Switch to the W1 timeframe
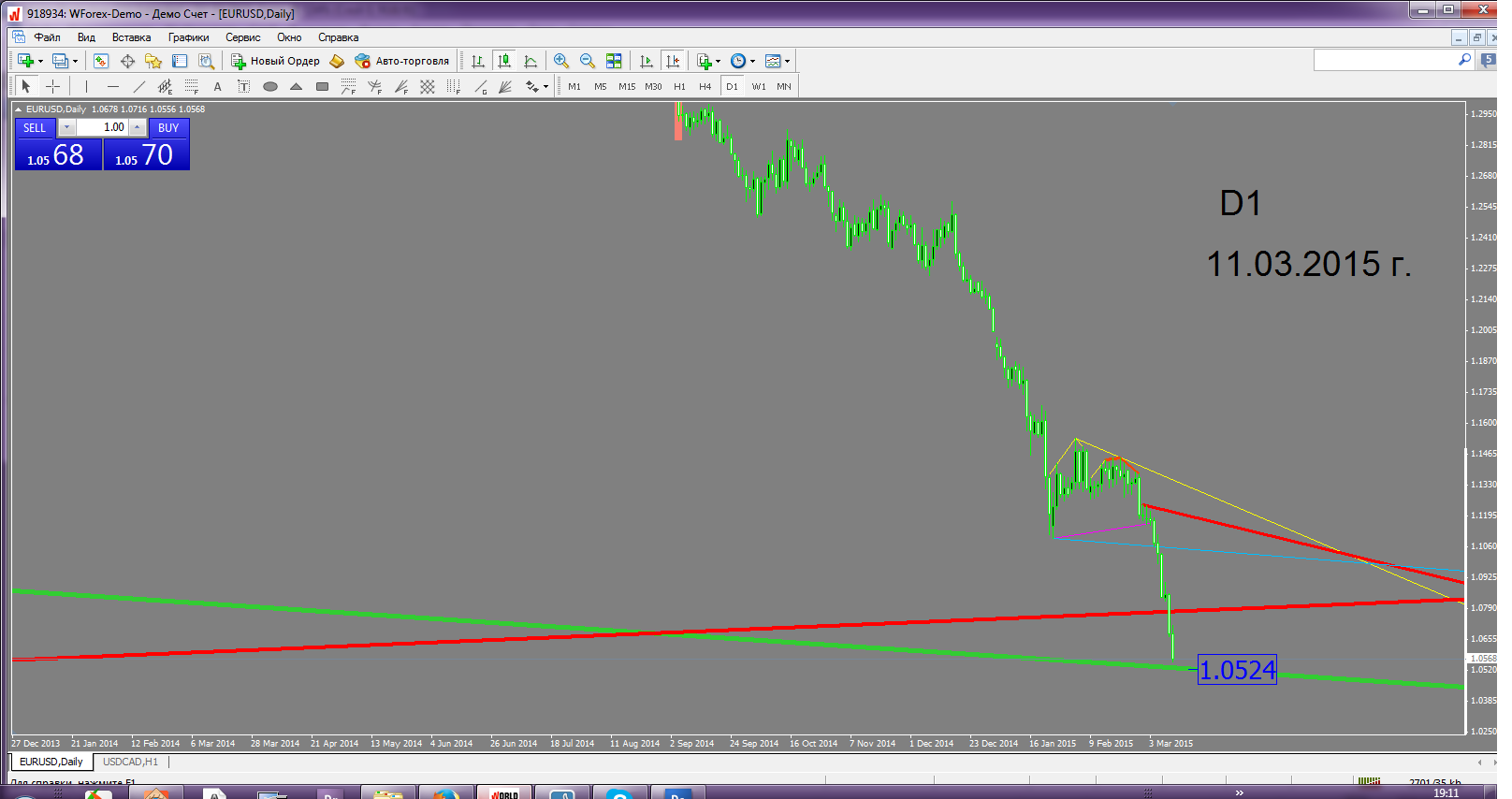The height and width of the screenshot is (799, 1512). (x=759, y=86)
